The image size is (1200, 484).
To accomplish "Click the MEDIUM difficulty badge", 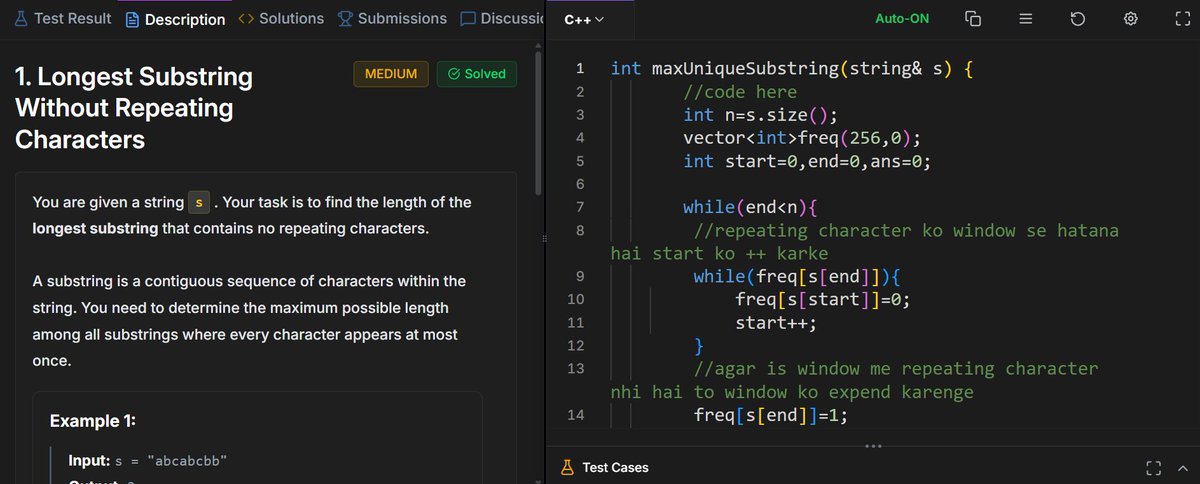I will pos(391,74).
